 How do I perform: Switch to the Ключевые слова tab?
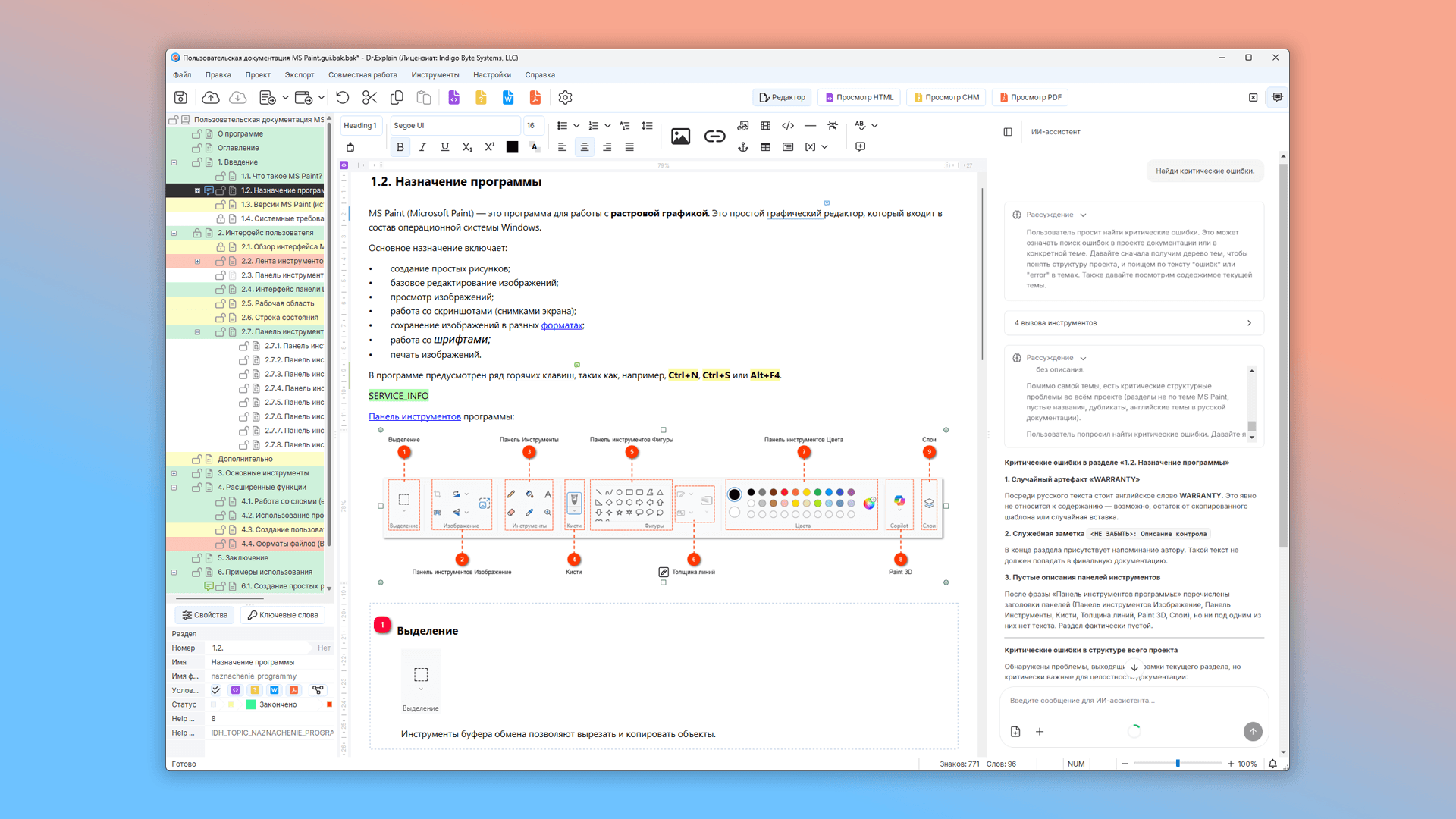coord(283,615)
